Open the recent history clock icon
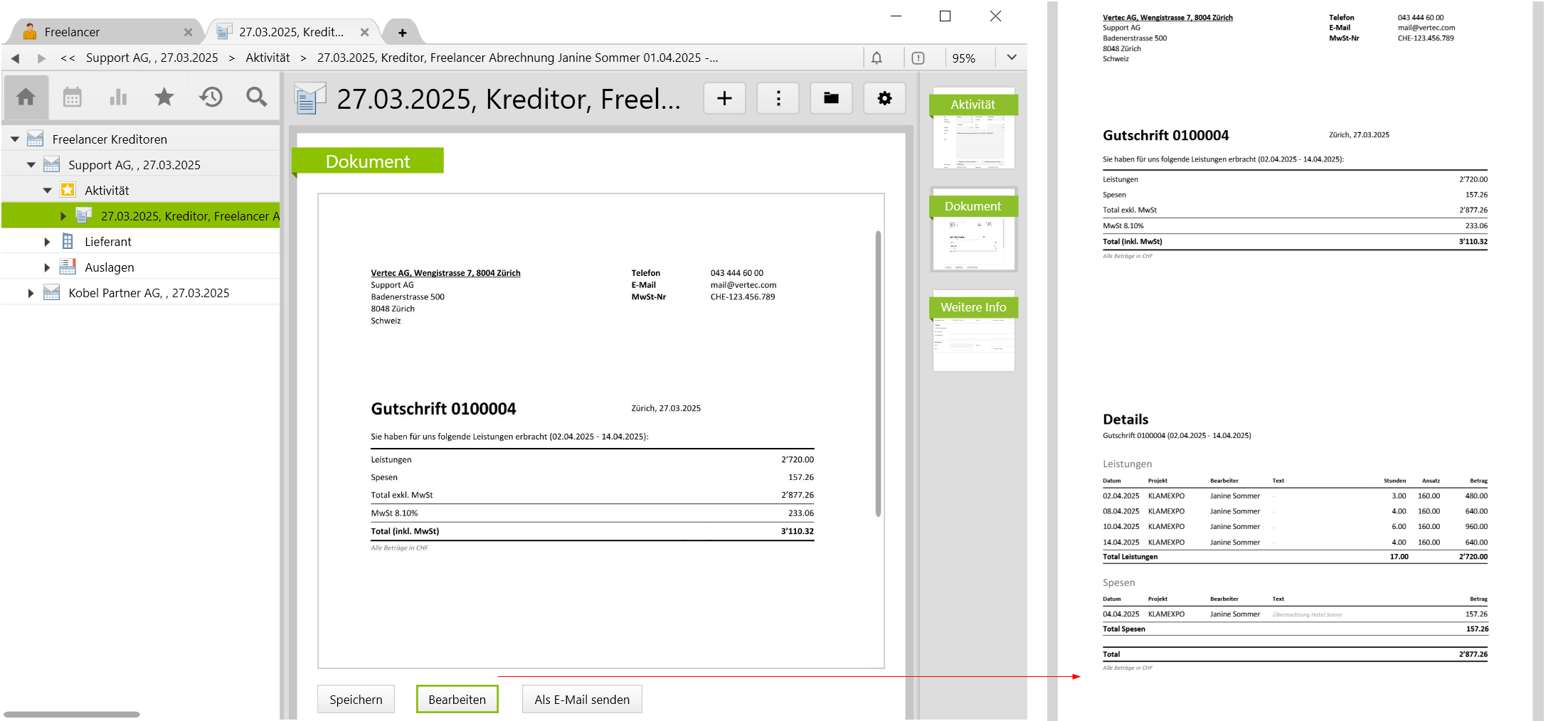The height and width of the screenshot is (721, 1568). (x=211, y=97)
